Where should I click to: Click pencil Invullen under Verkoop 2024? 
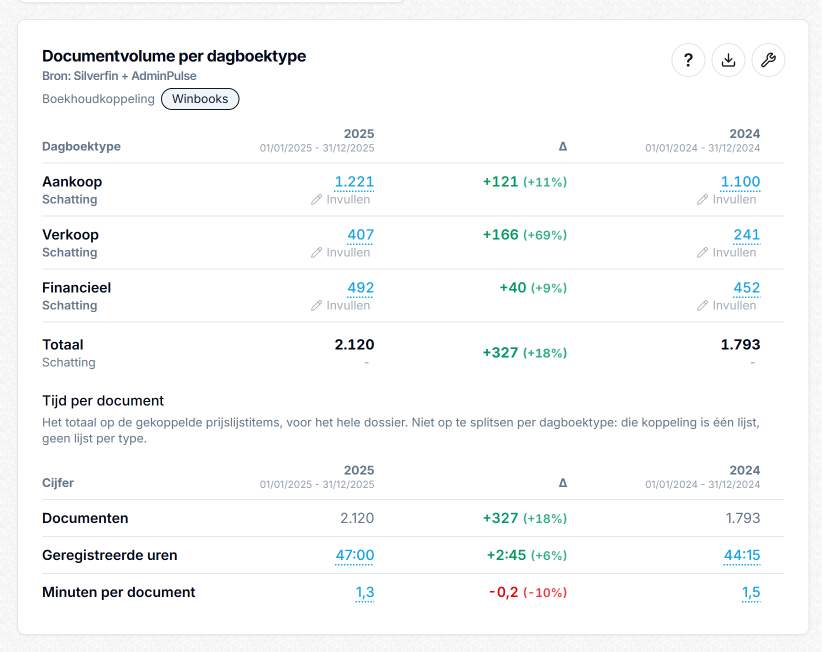727,253
